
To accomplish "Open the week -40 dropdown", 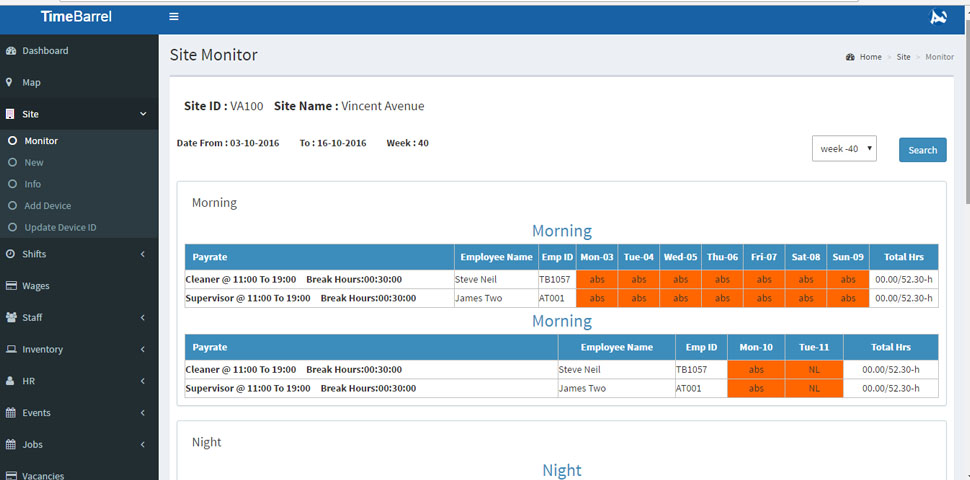I will tap(844, 149).
